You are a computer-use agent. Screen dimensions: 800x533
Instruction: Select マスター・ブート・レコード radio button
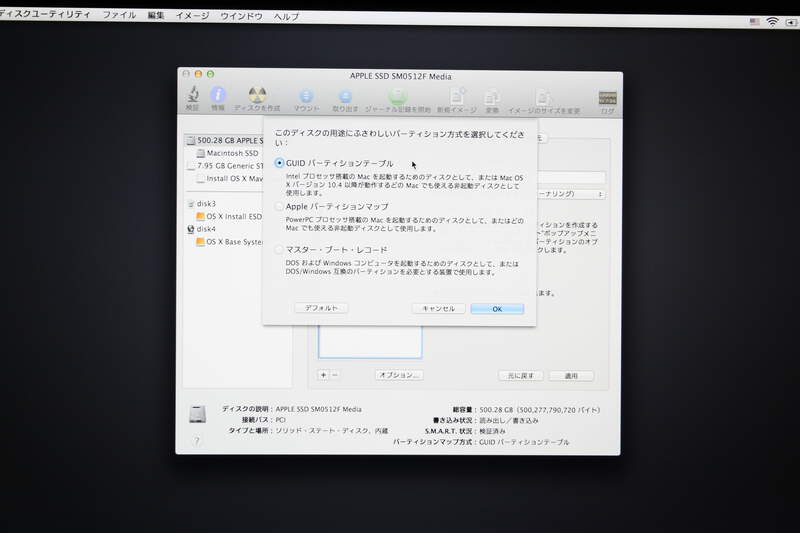(279, 249)
